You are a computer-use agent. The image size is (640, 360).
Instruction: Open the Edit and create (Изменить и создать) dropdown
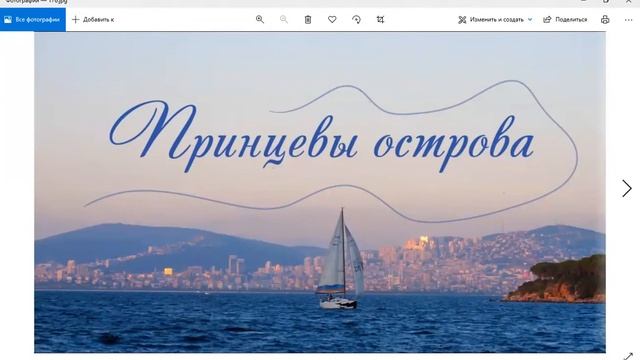pyautogui.click(x=495, y=20)
